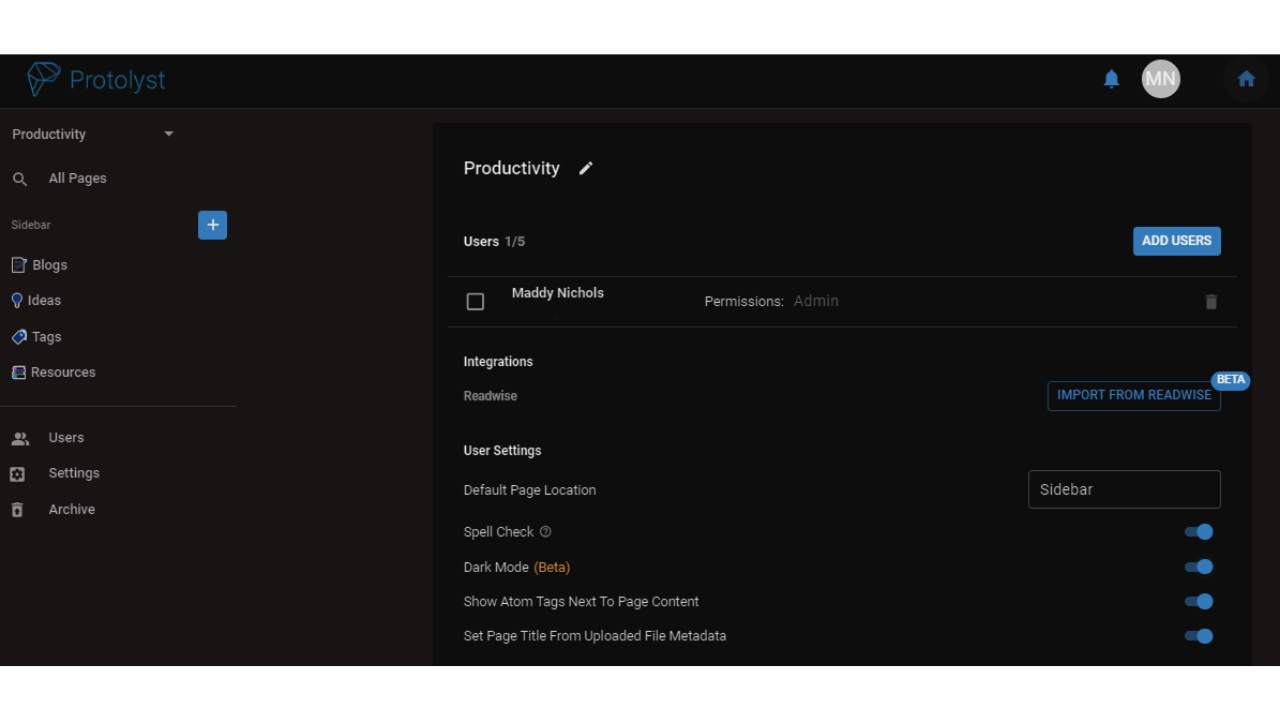1280x720 pixels.
Task: Click the Archive trash icon in the sidebar
Action: [x=17, y=509]
